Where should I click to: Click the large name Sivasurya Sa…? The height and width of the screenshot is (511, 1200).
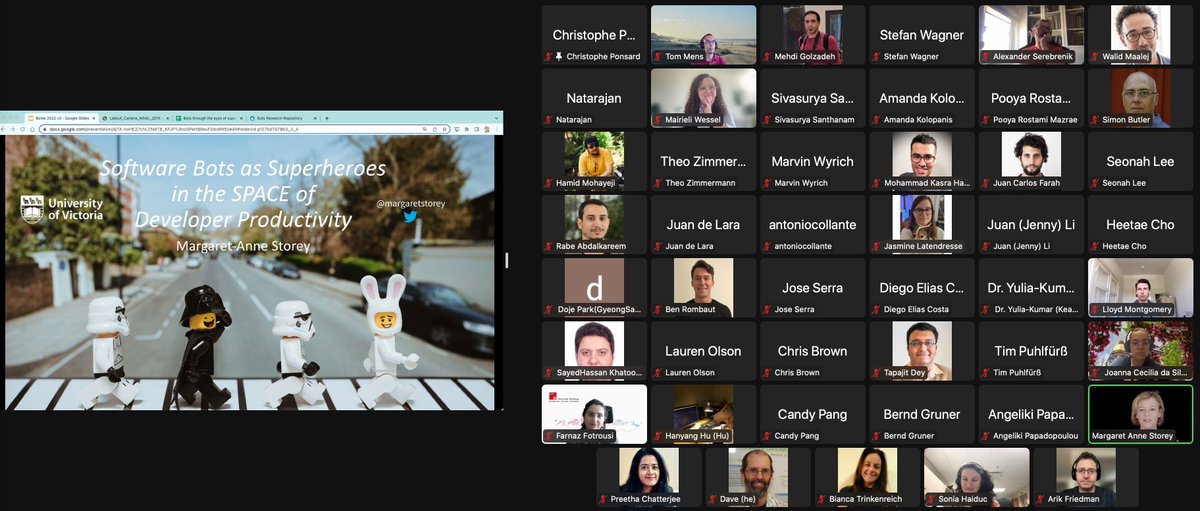coord(812,98)
